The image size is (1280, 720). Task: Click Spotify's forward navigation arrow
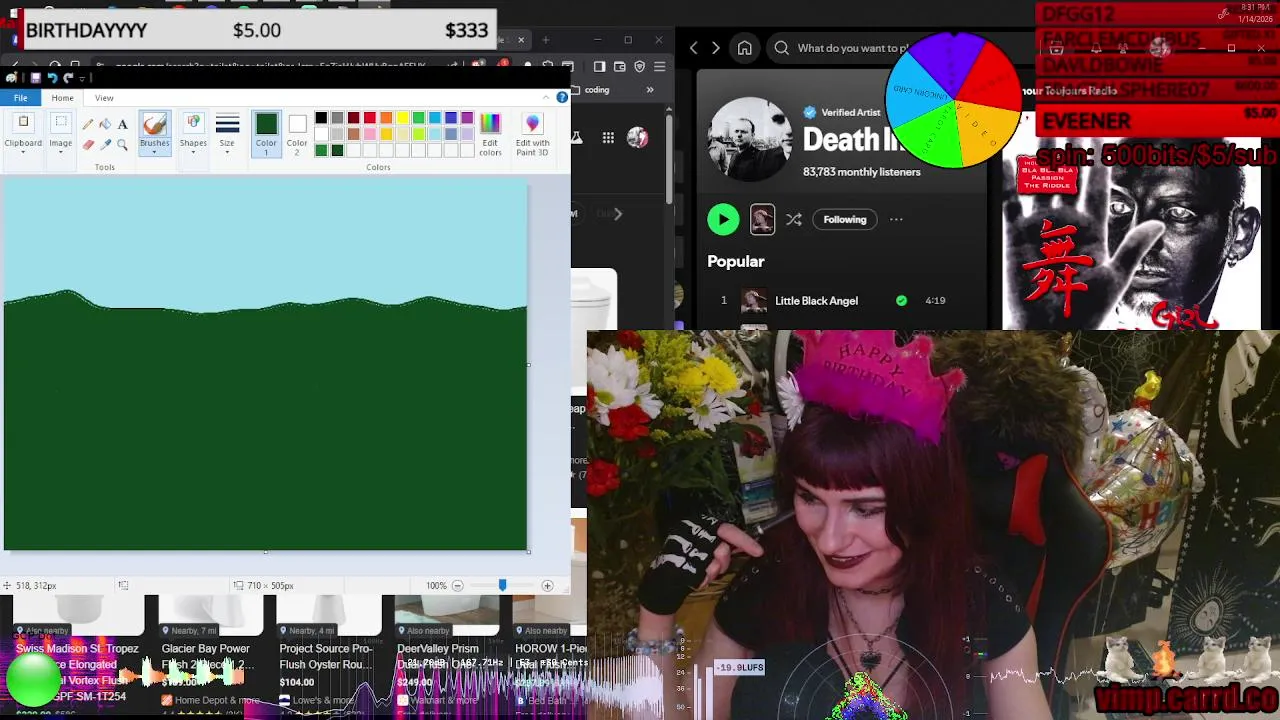click(x=715, y=48)
